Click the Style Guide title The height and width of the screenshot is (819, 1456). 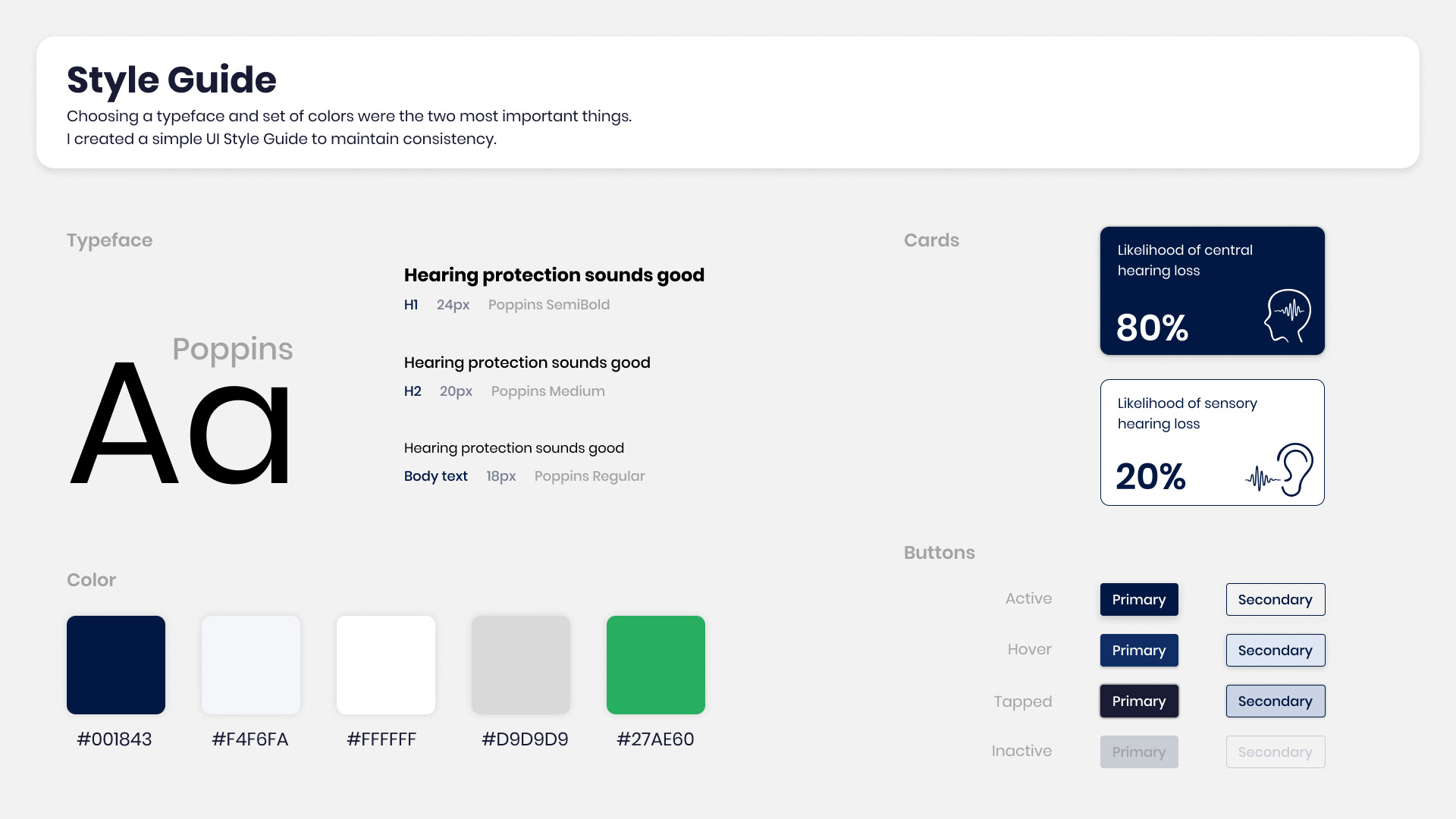coord(171,80)
